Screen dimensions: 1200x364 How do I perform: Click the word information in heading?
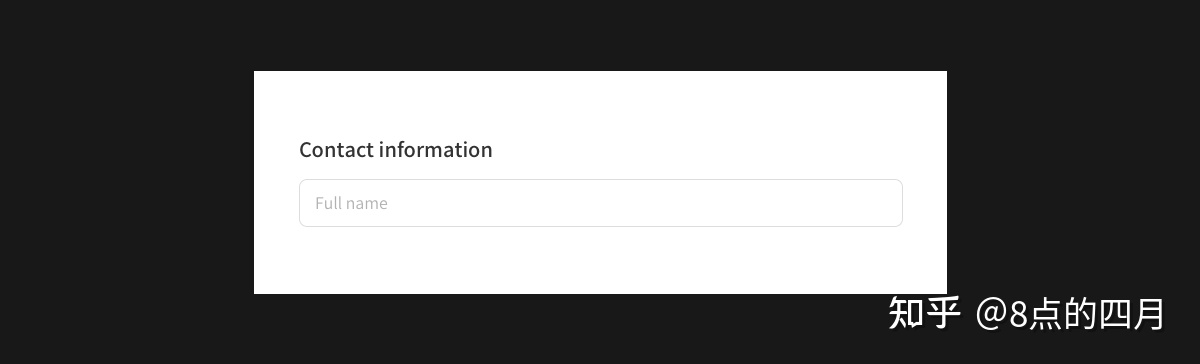click(436, 150)
